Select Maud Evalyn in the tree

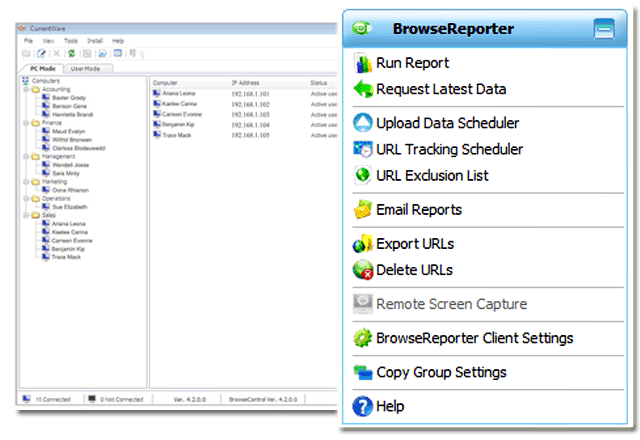click(69, 131)
